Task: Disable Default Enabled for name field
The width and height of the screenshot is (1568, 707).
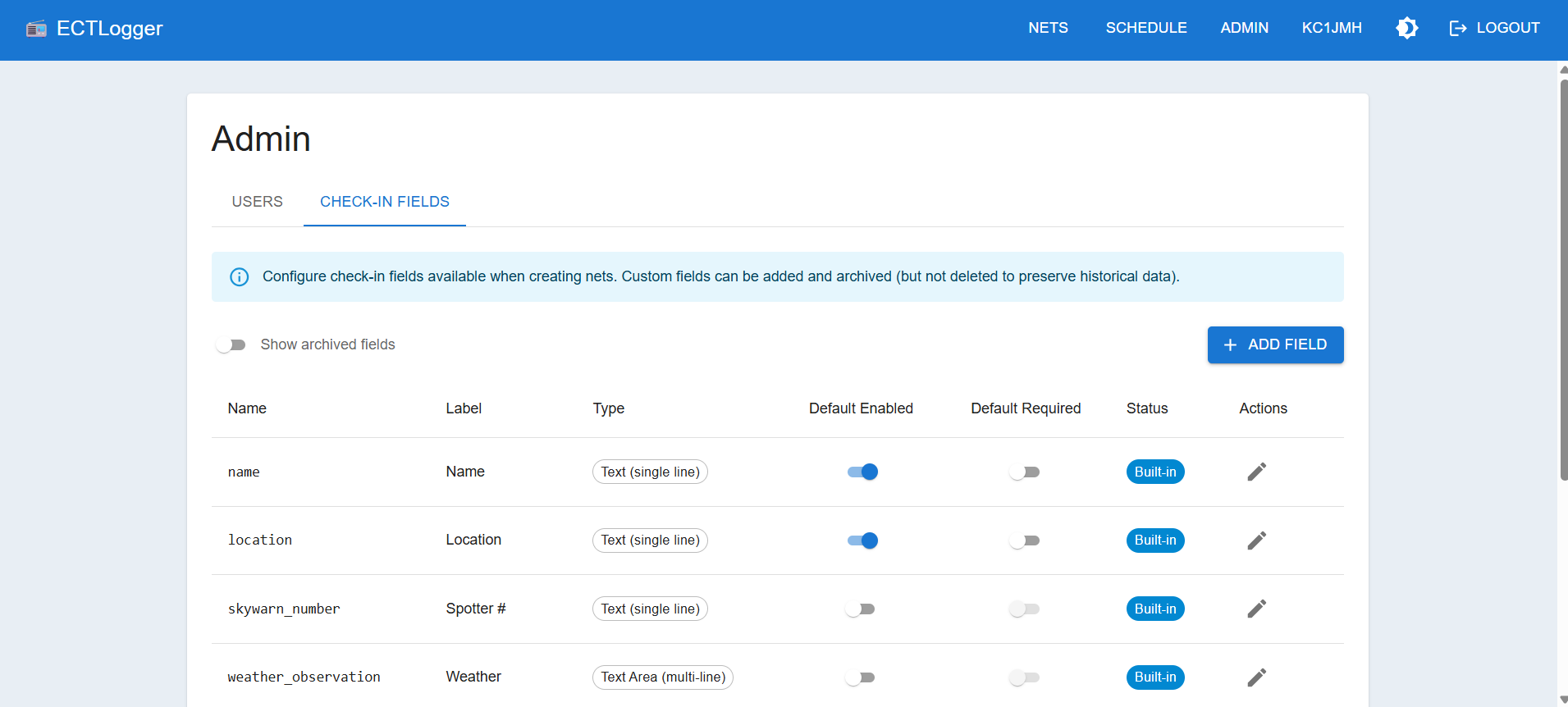Action: pyautogui.click(x=862, y=472)
